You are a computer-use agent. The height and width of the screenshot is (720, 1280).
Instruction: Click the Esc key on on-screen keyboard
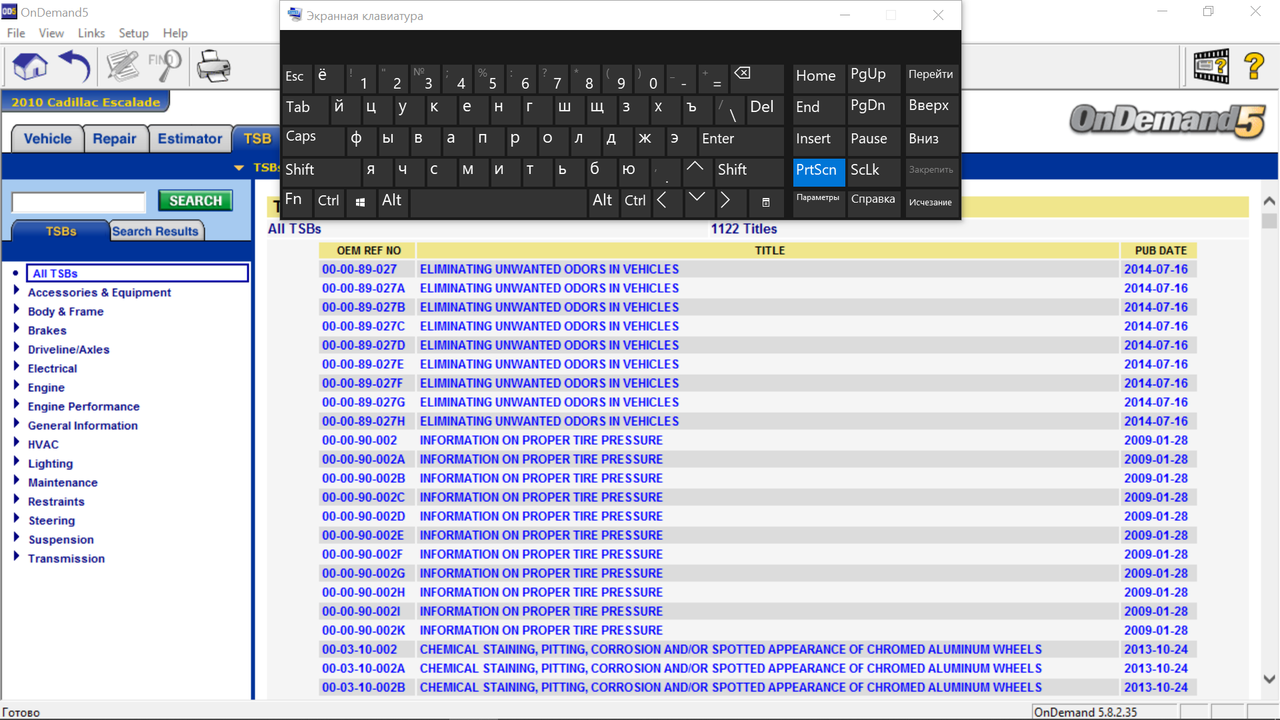(295, 77)
